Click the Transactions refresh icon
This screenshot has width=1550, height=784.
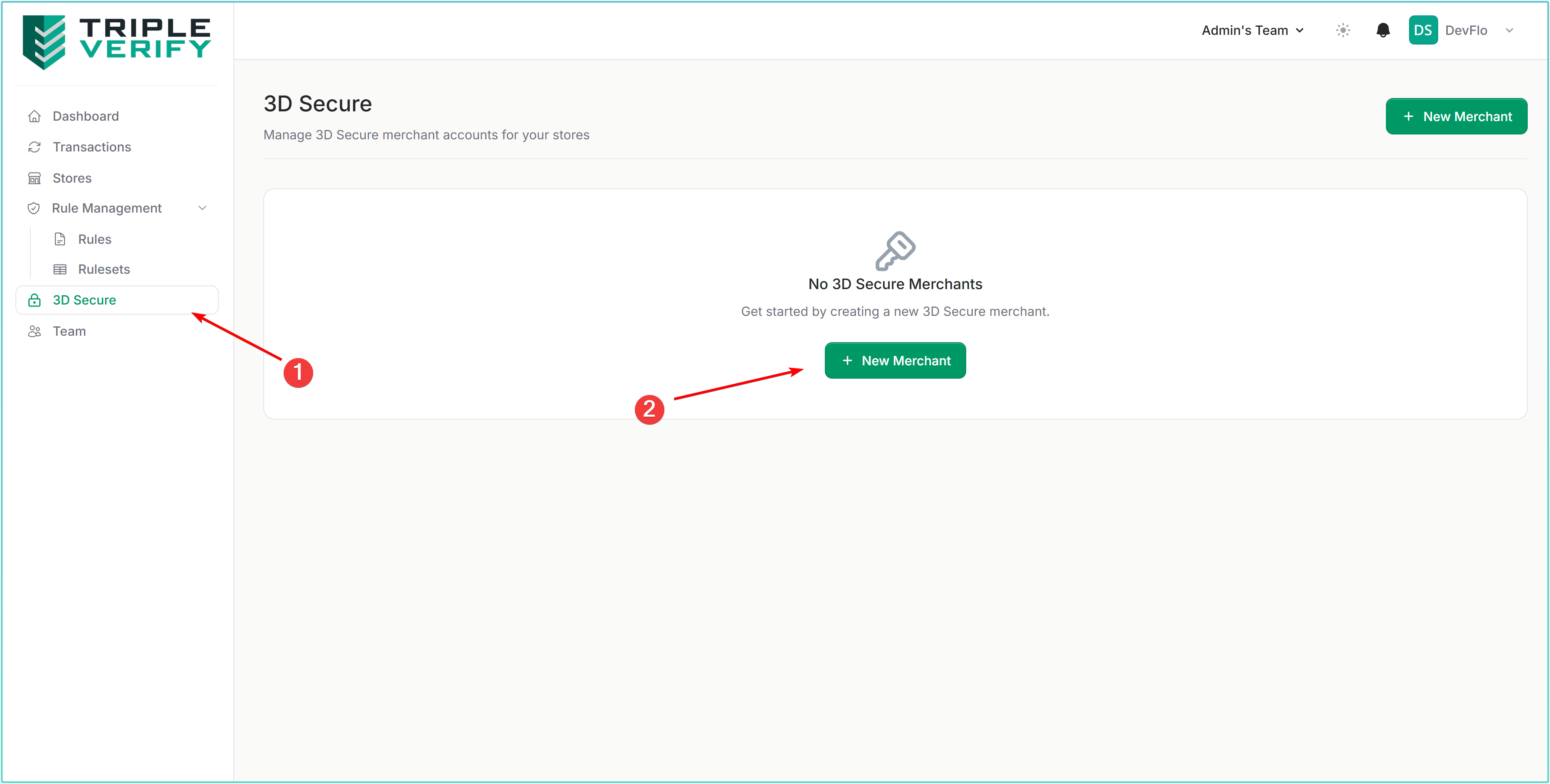34,147
